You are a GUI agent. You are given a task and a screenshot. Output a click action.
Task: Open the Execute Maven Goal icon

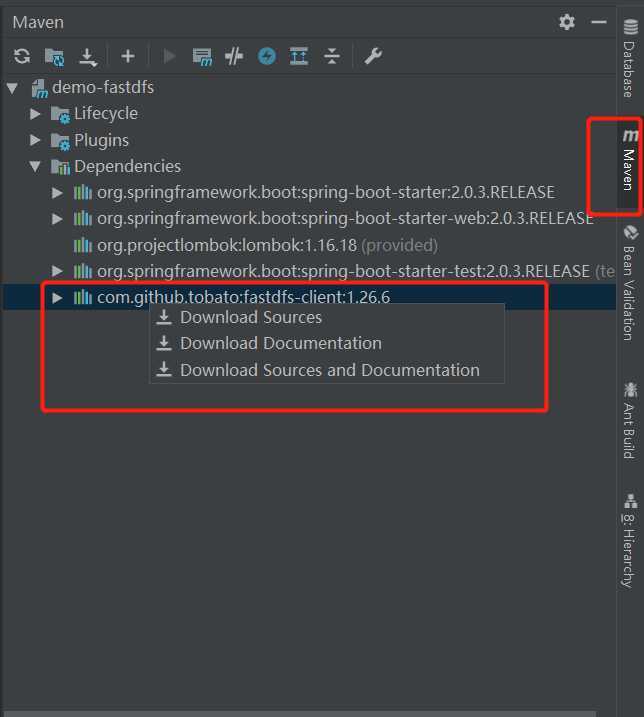coord(202,57)
